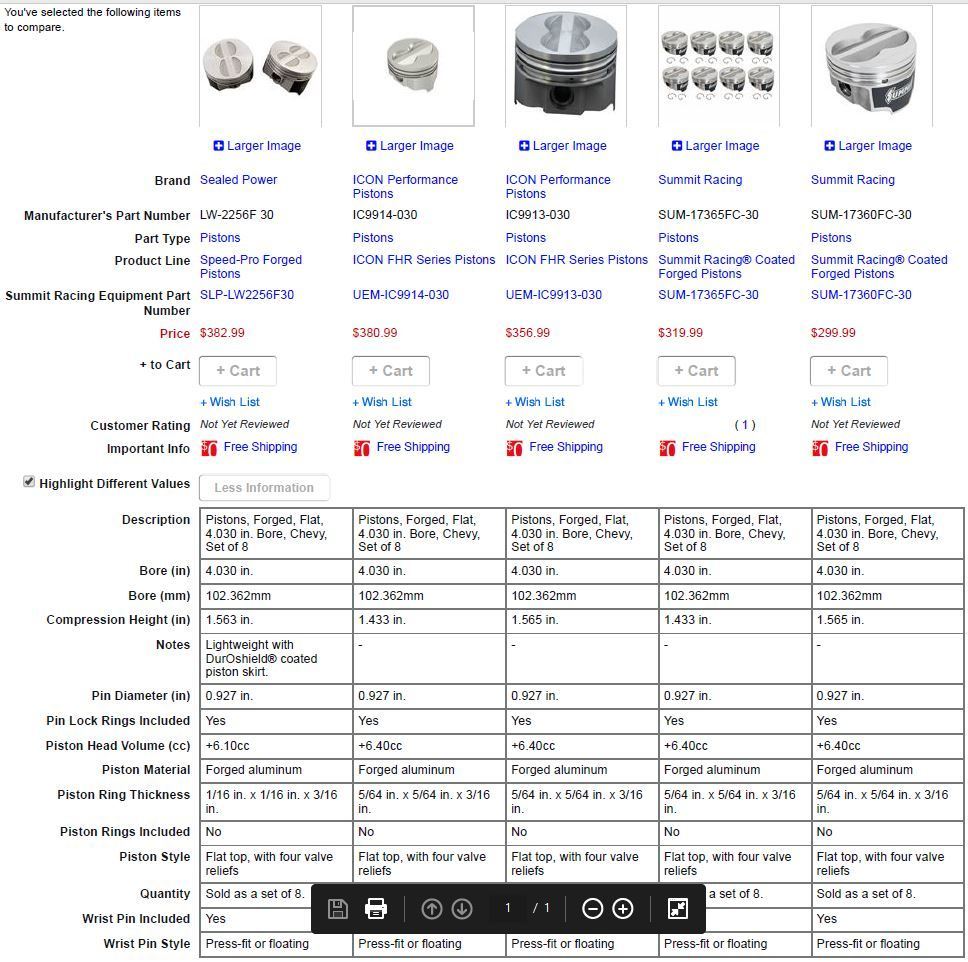Click the save icon in PDF toolbar
This screenshot has height=962, width=968.
point(338,908)
